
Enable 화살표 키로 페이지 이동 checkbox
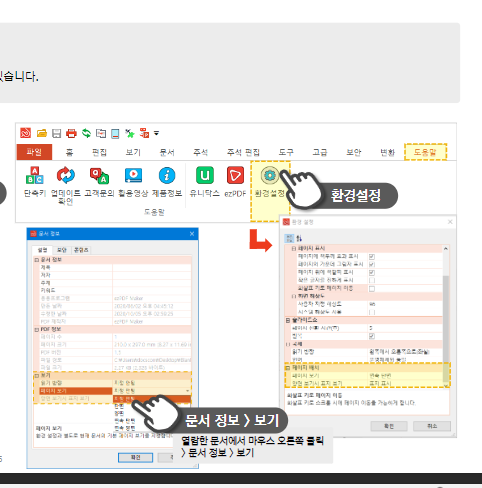pos(372,289)
